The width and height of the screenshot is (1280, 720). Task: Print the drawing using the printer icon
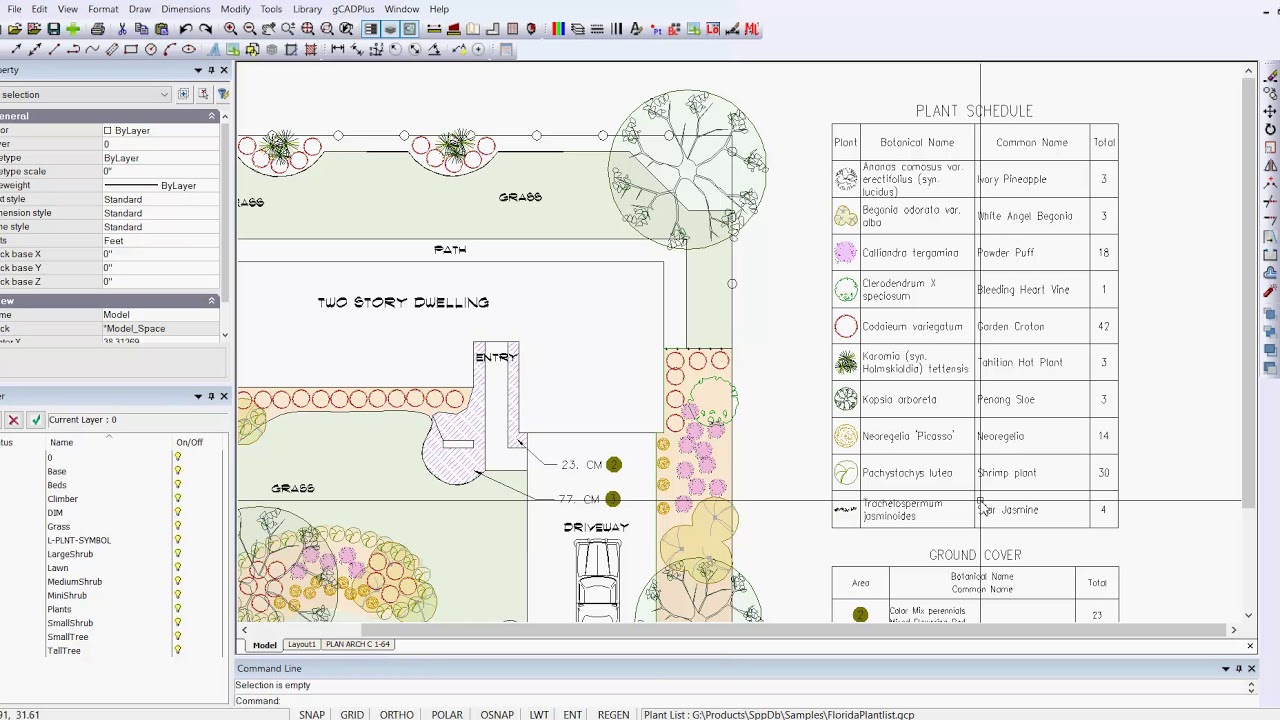[98, 29]
